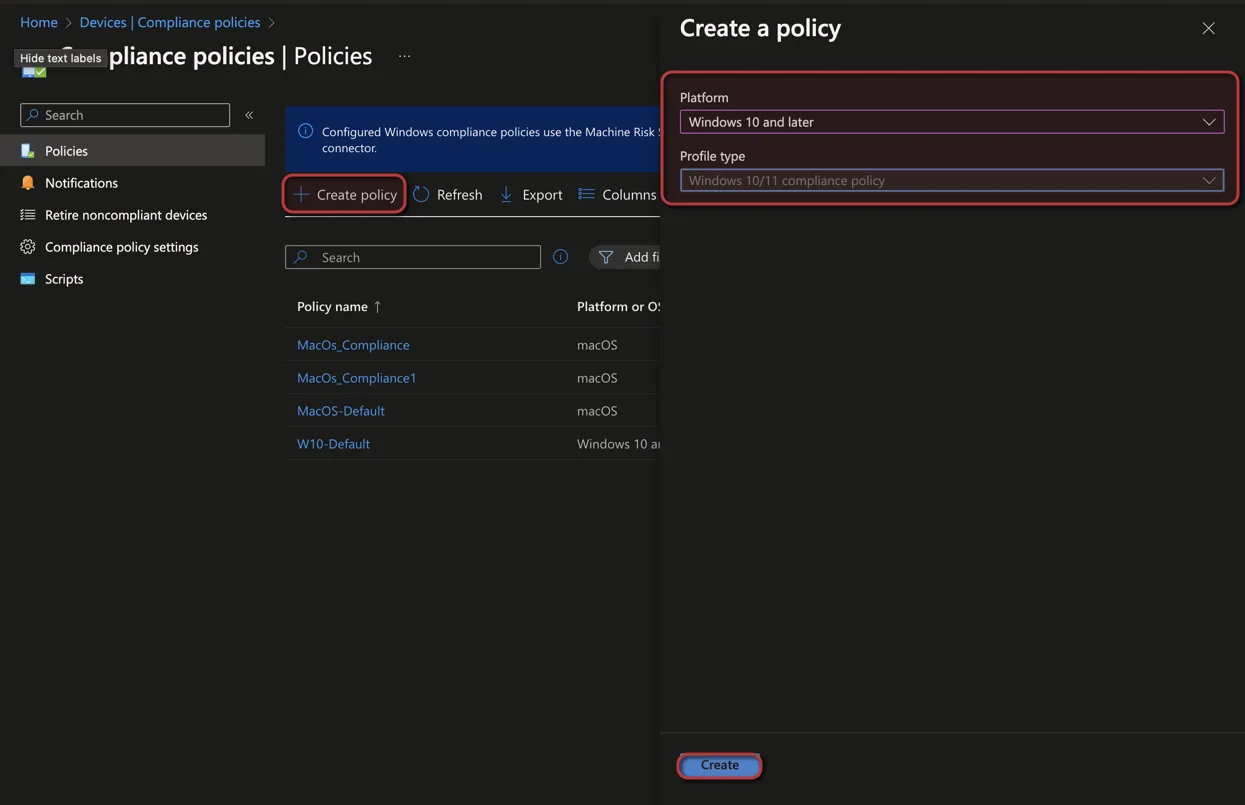Screen dimensions: 1245x805
Task: Open the ellipsis more options menu
Action: [404, 56]
